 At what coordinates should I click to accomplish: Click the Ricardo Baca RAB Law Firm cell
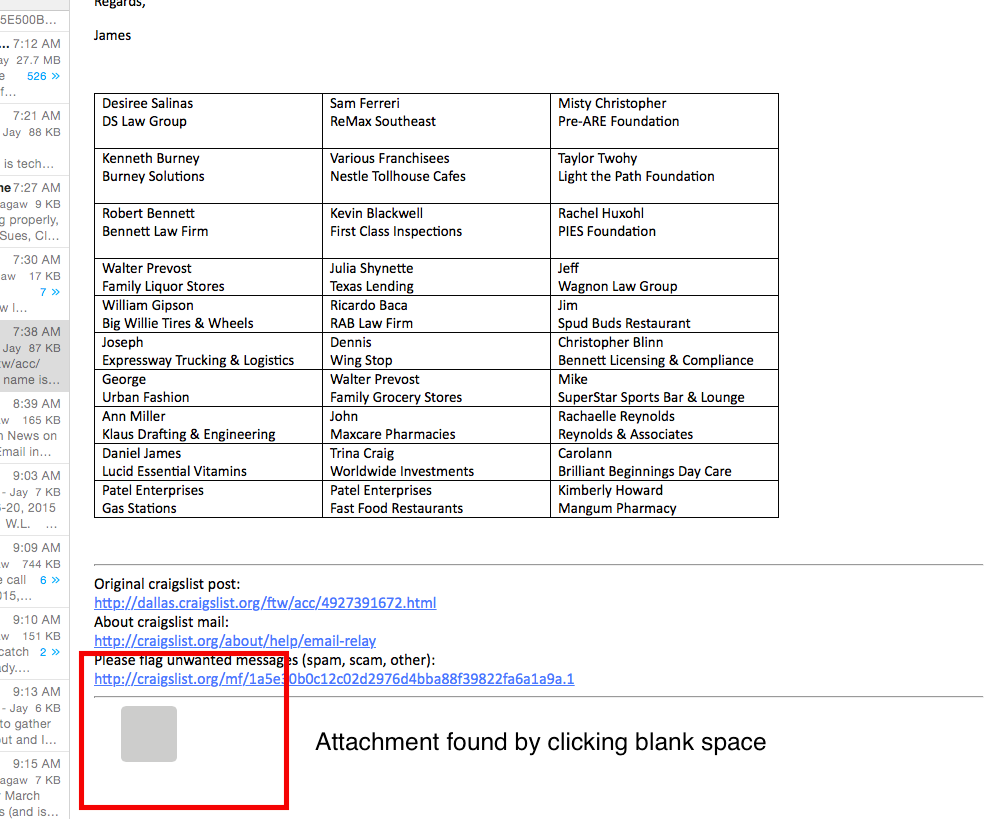tap(436, 314)
